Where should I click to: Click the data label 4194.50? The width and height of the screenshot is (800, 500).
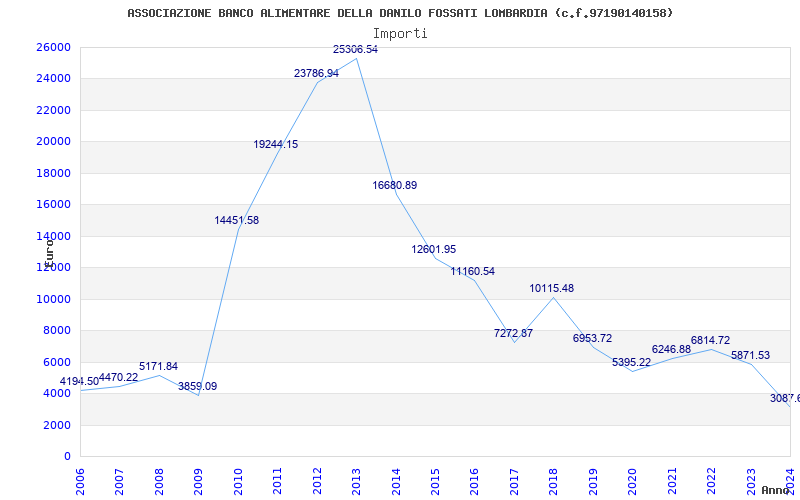79,382
